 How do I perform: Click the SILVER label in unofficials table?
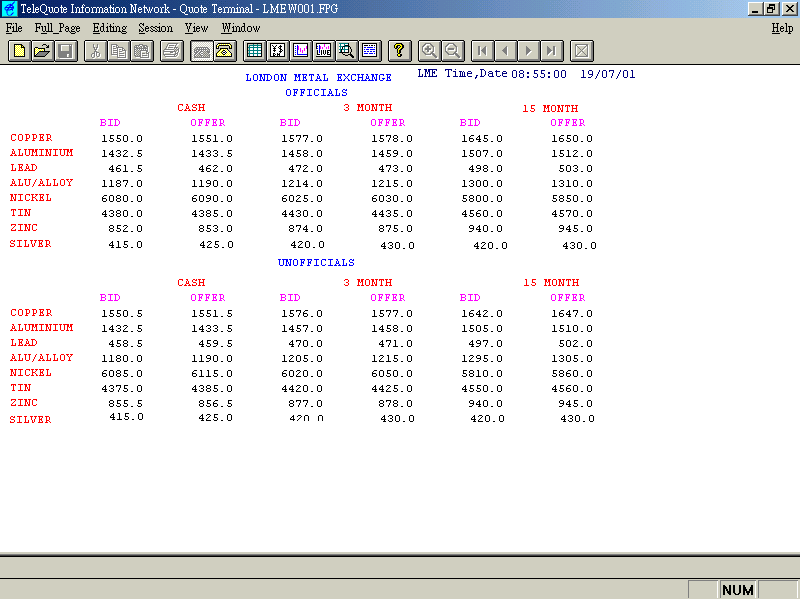tap(31, 419)
